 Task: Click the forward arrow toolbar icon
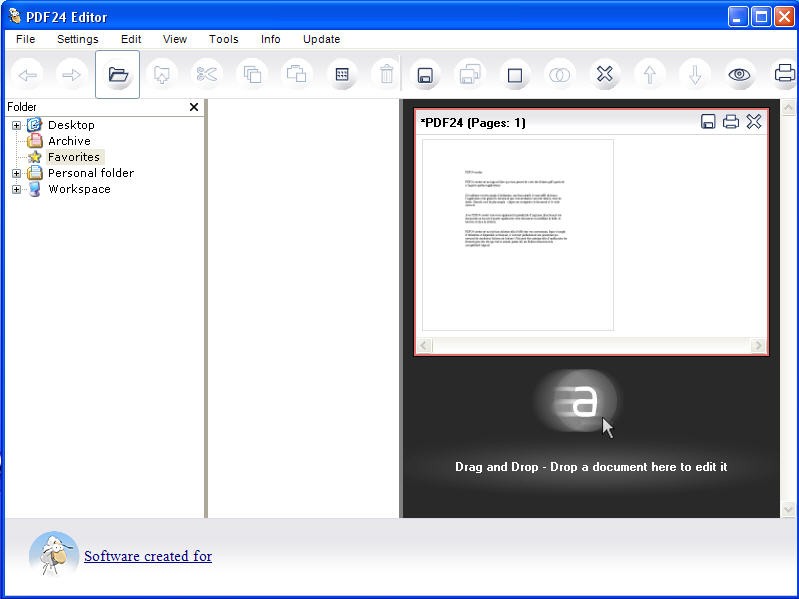point(71,75)
